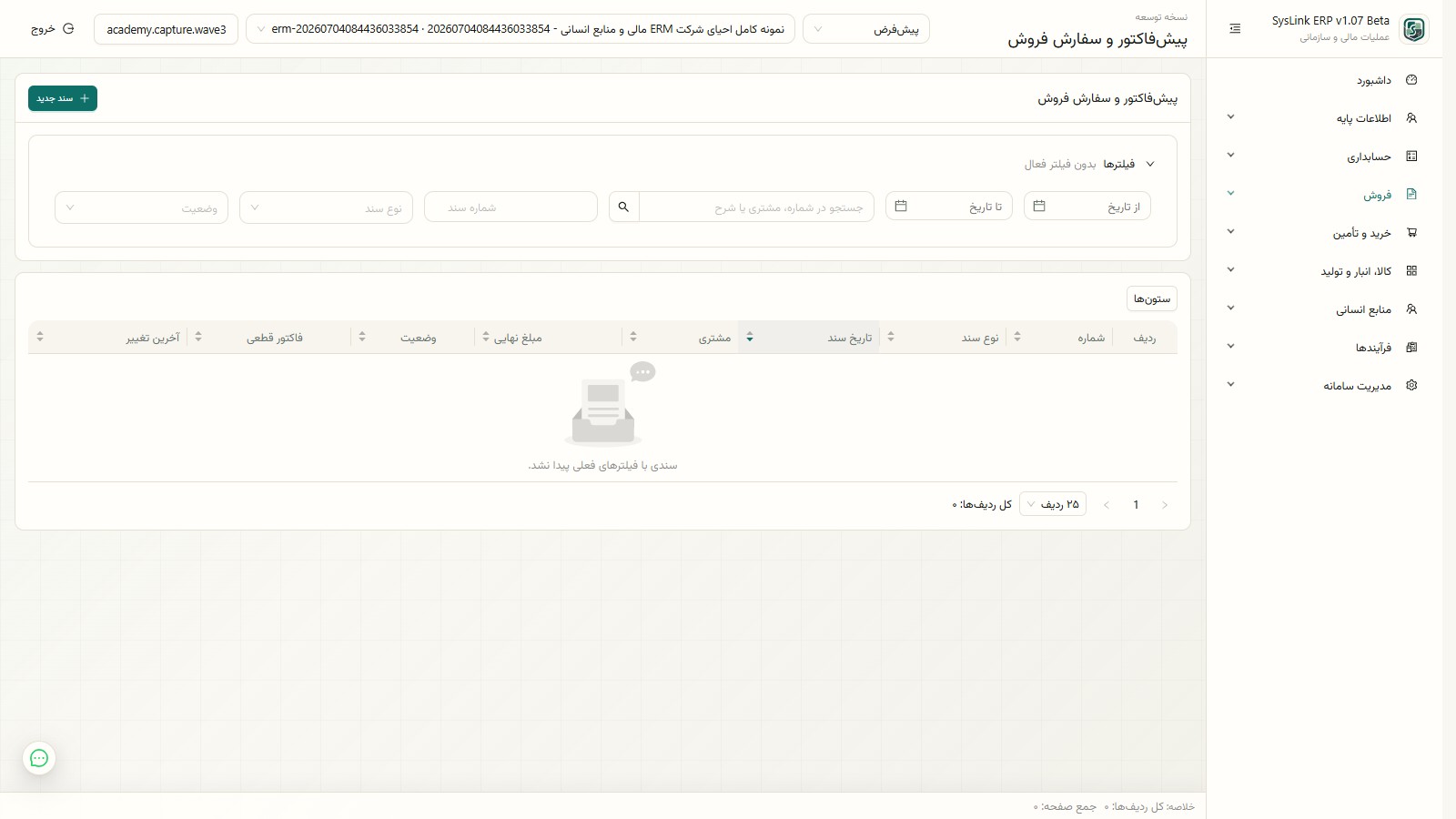Click the اطلاعات پایه sidebar icon
The width and height of the screenshot is (1456, 819).
[1411, 118]
